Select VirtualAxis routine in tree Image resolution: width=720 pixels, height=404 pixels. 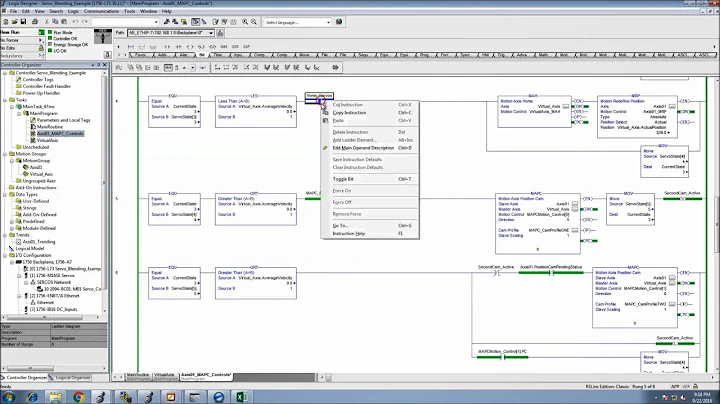coord(47,140)
